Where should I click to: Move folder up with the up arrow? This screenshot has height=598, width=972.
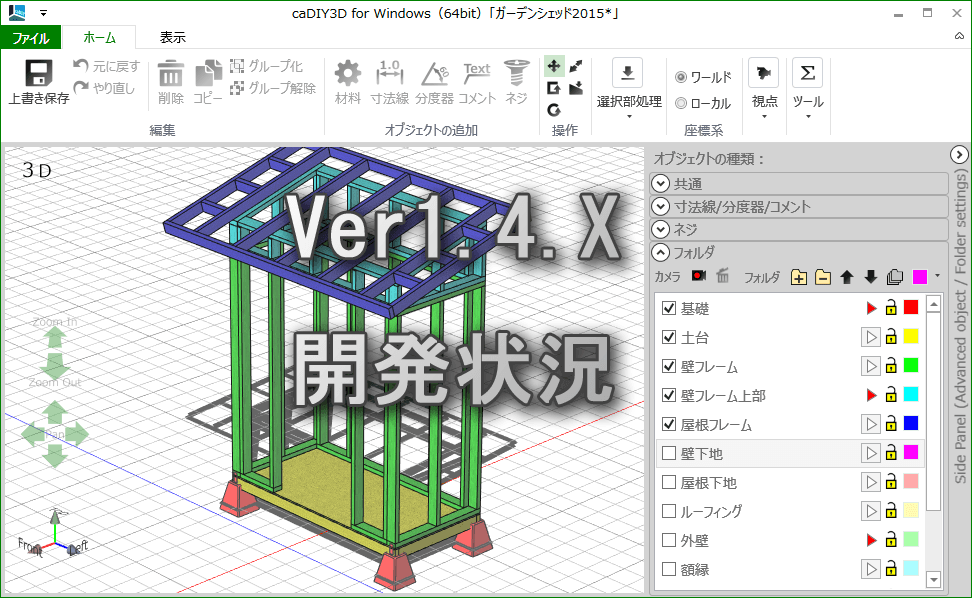pos(847,277)
